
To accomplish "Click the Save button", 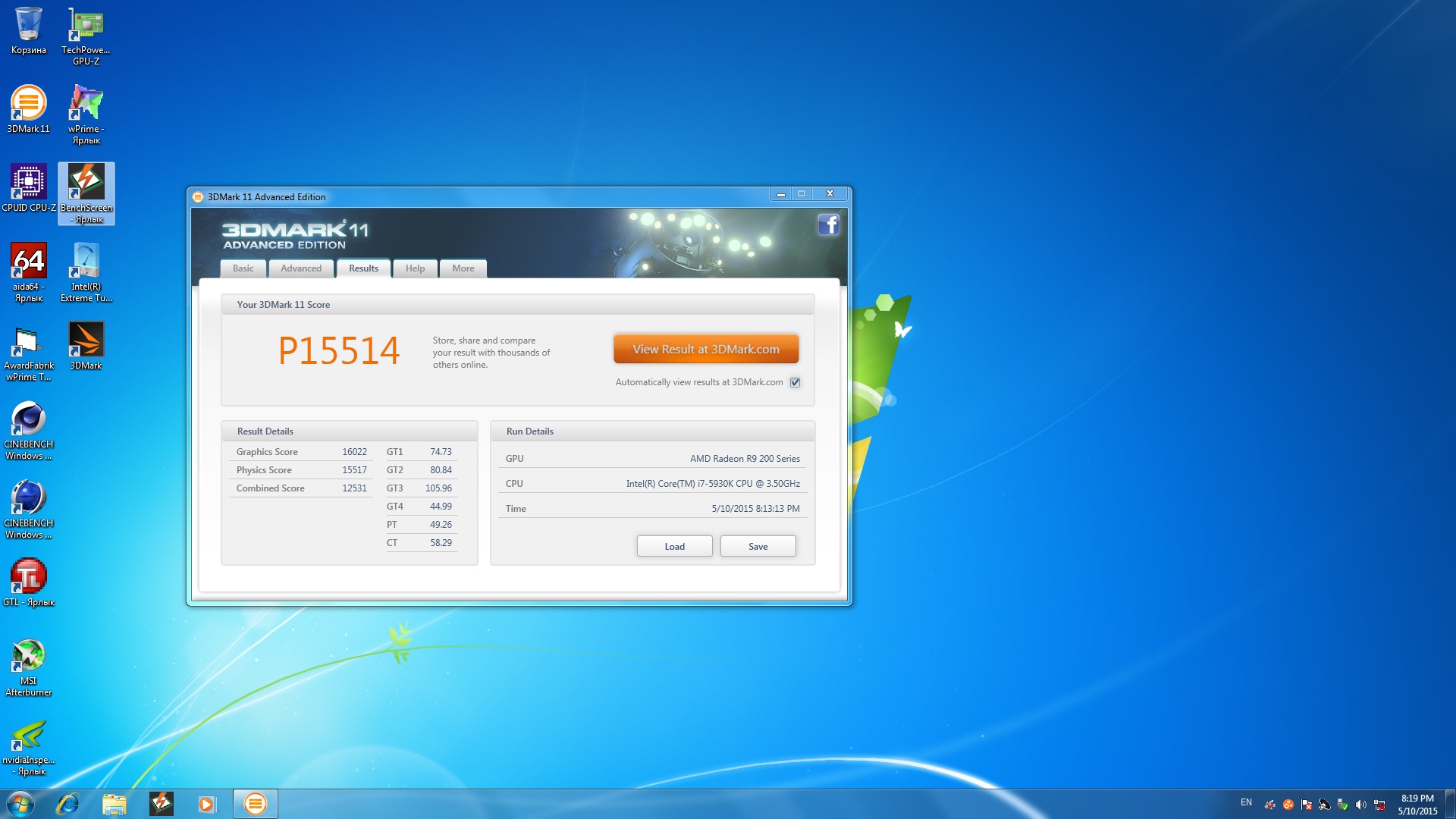I will coord(758,546).
